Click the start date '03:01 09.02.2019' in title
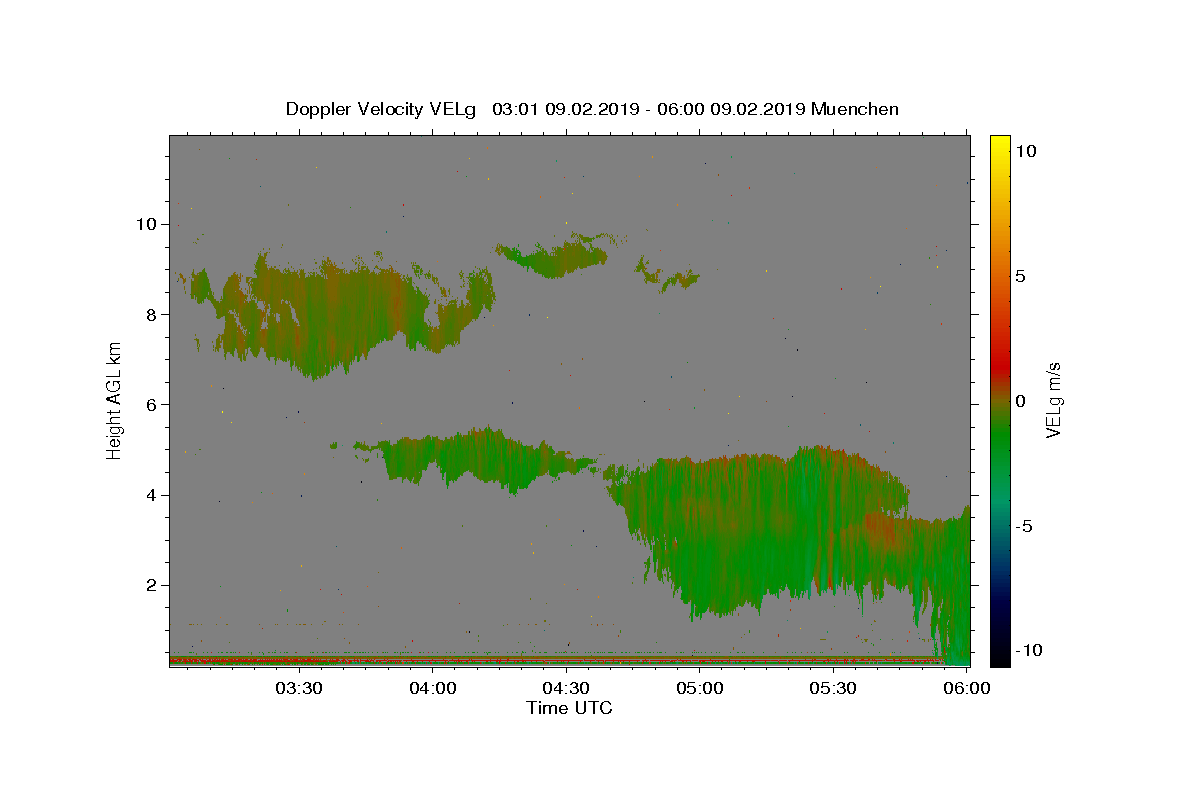 (564, 109)
